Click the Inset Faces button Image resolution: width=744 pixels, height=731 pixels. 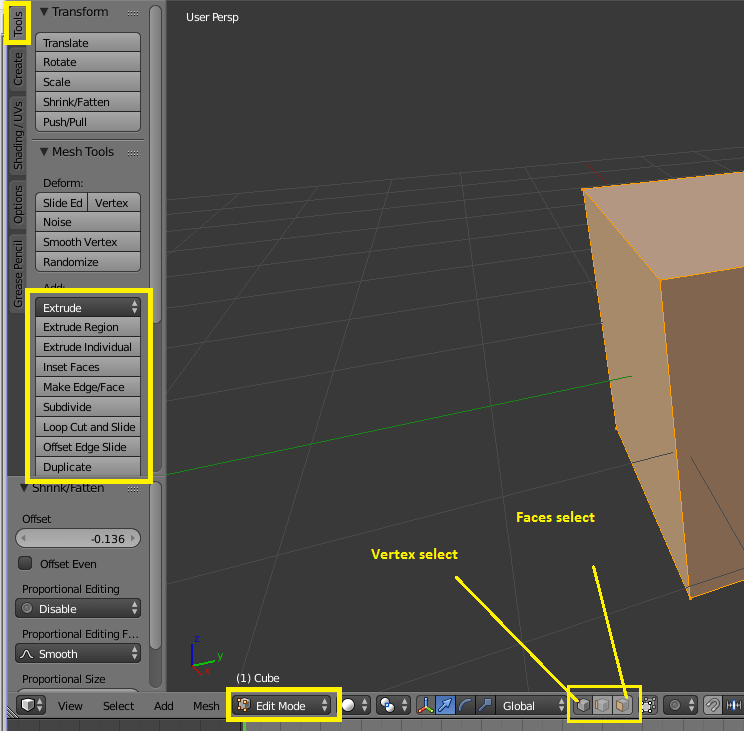(88, 367)
